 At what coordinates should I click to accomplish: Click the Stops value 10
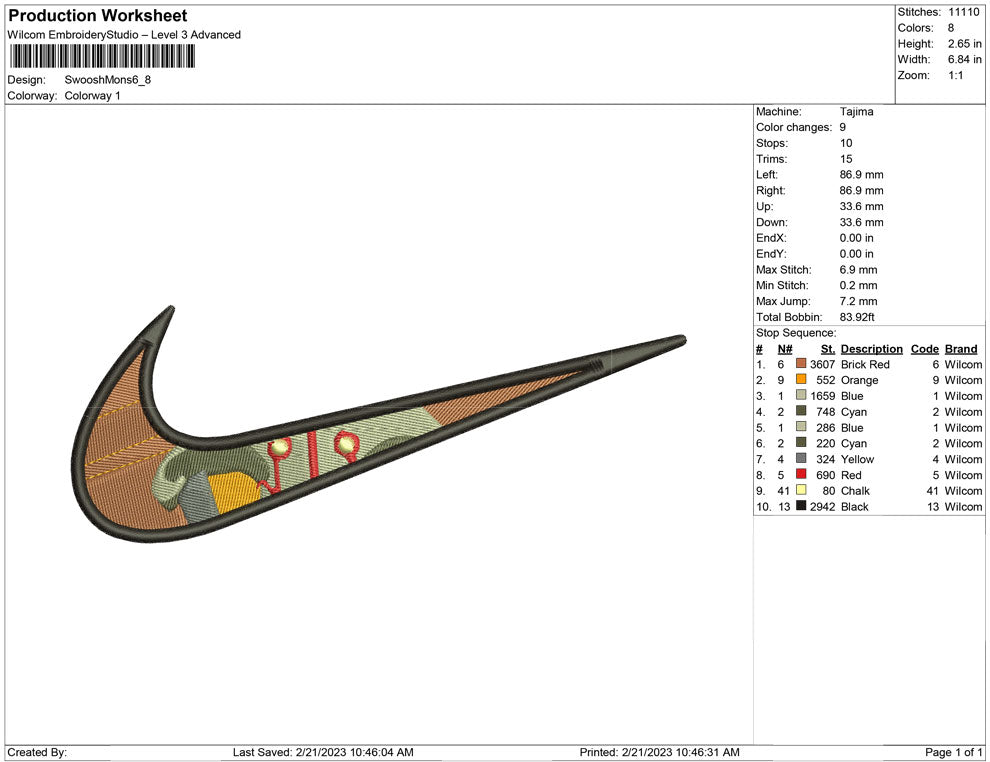[846, 143]
